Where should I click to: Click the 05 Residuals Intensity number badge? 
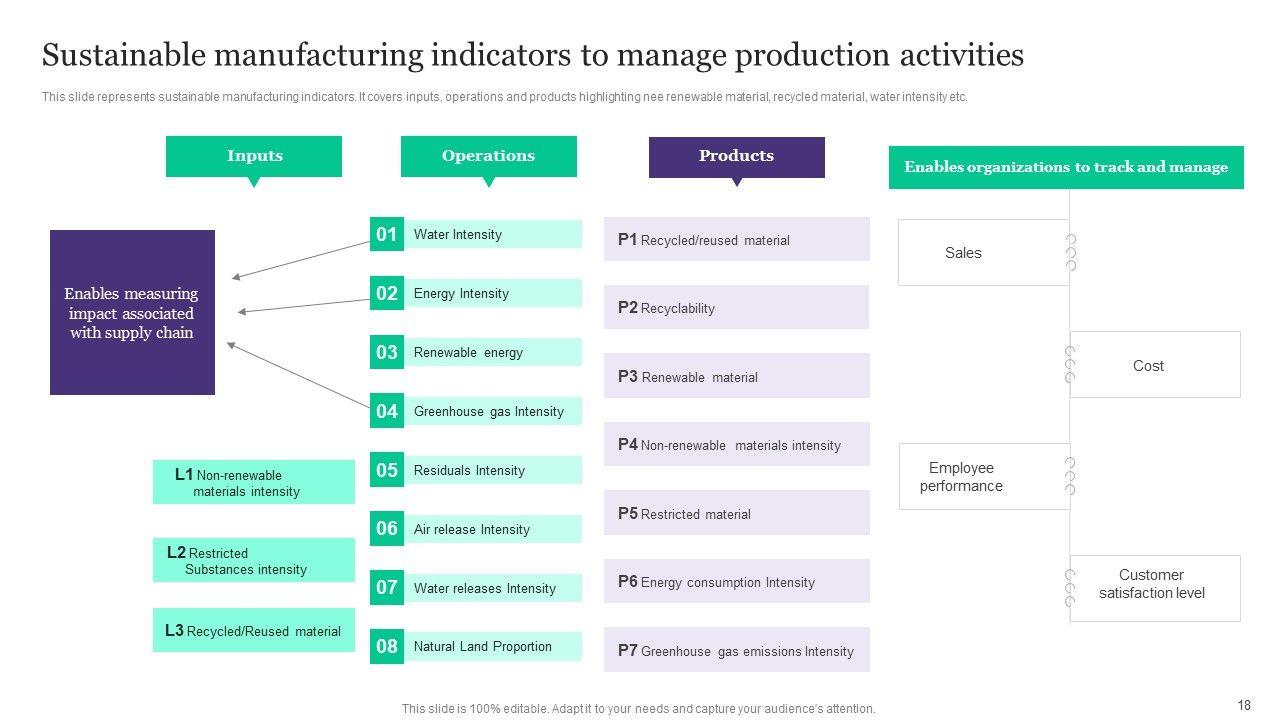(387, 470)
